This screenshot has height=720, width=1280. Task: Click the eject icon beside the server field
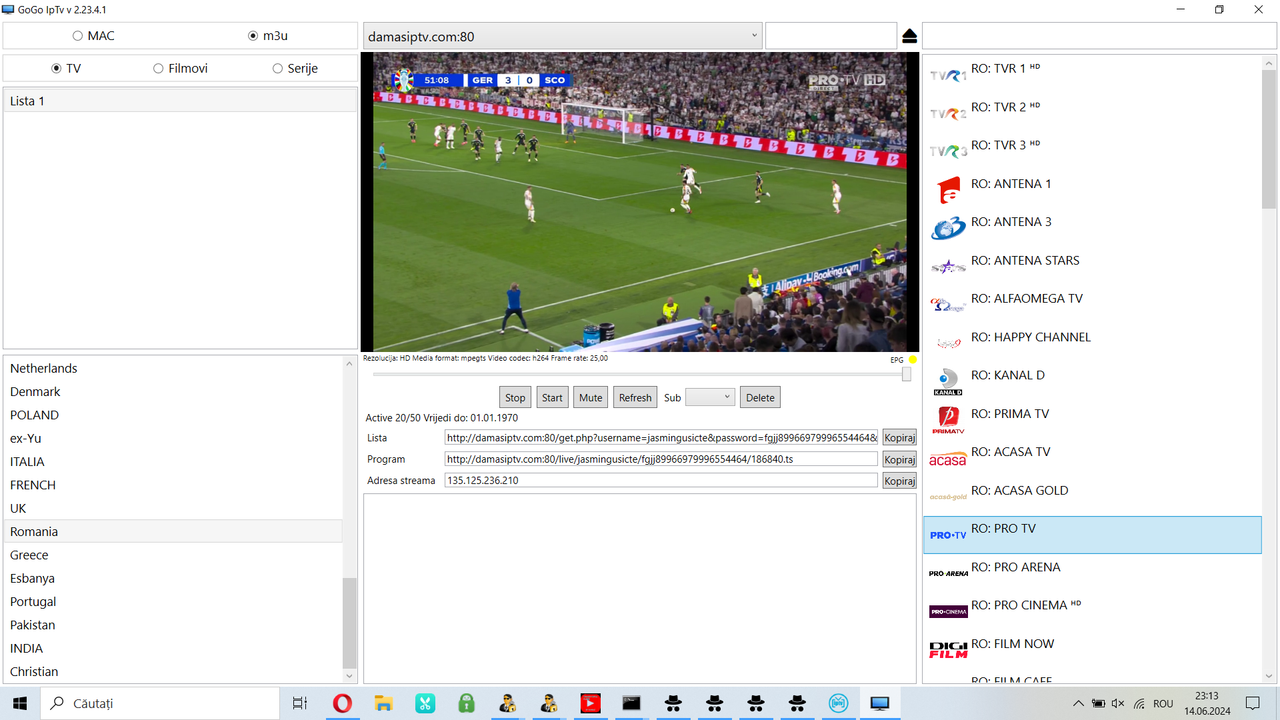(x=909, y=36)
